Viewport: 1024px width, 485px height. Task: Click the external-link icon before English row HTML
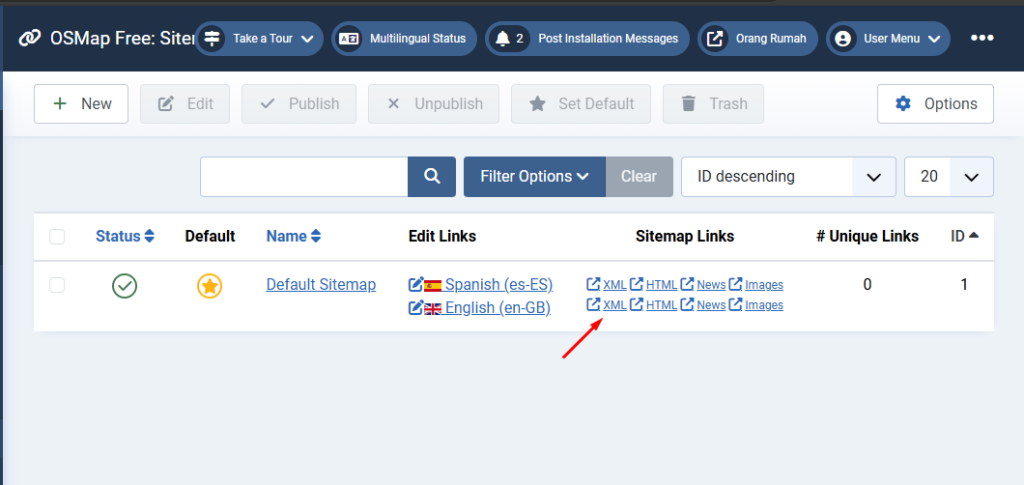pos(637,304)
